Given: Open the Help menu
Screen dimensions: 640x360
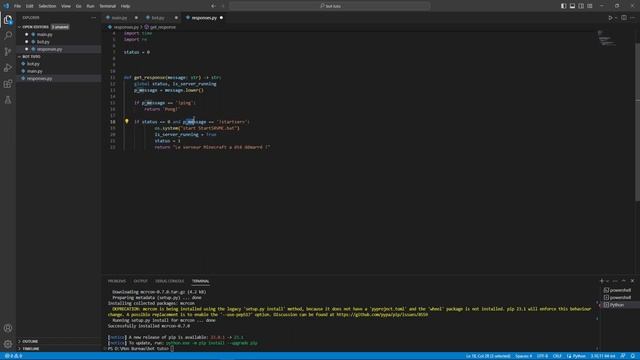Looking at the screenshot, I should click(x=125, y=6).
